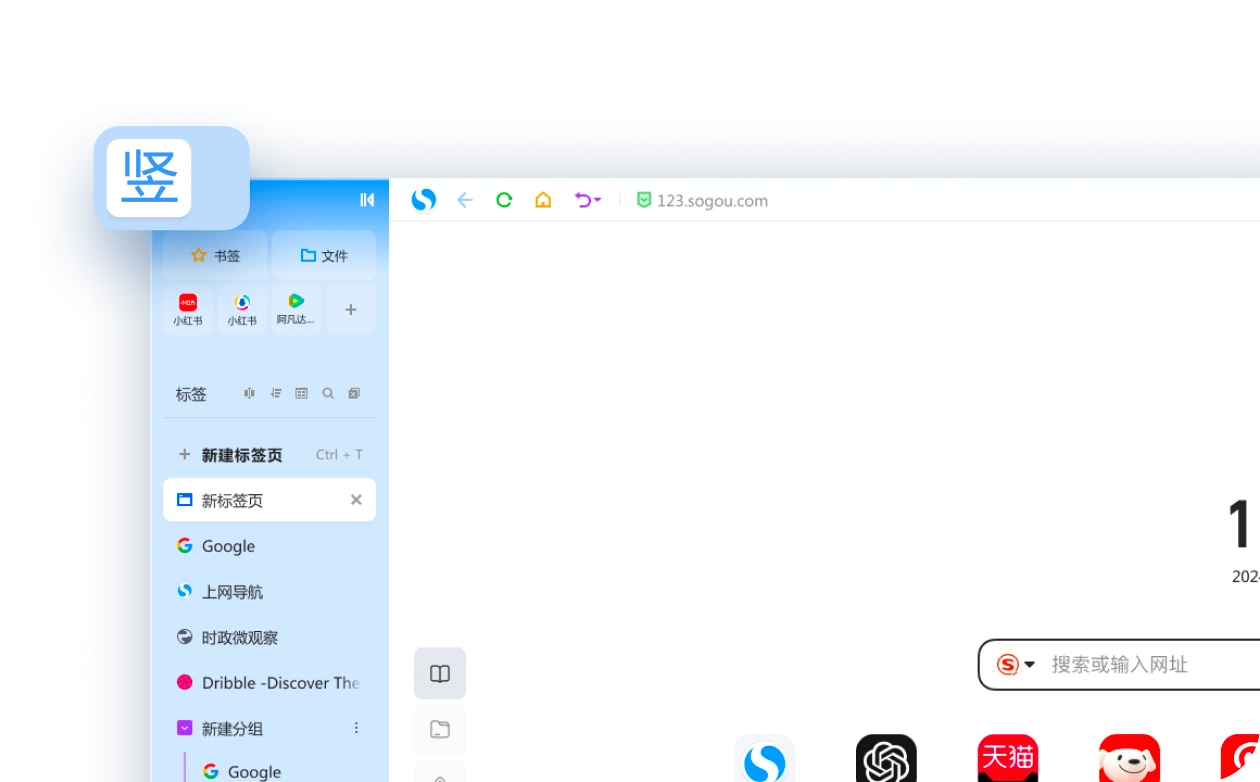Switch to the 书签 tab

click(x=213, y=255)
